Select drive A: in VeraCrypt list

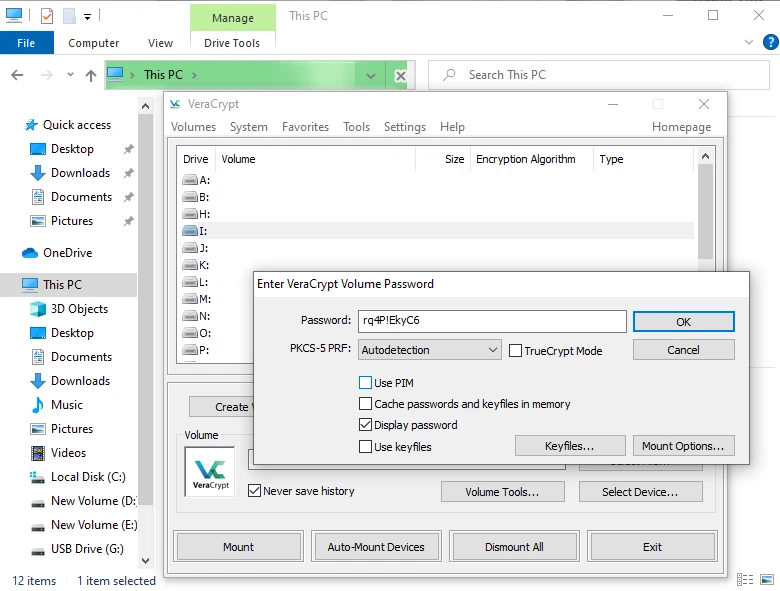[x=438, y=180]
